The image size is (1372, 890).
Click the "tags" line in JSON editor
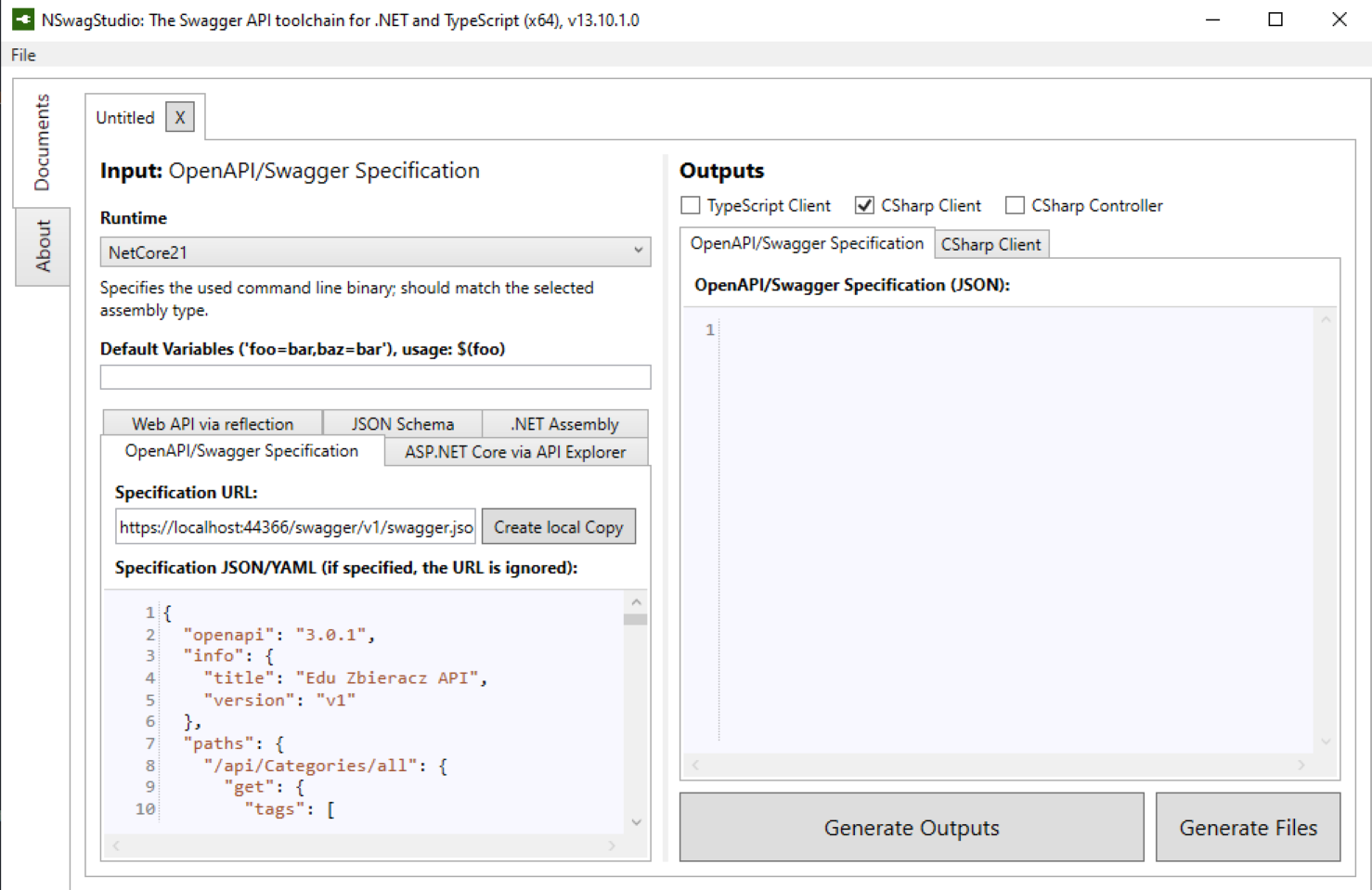tap(290, 809)
